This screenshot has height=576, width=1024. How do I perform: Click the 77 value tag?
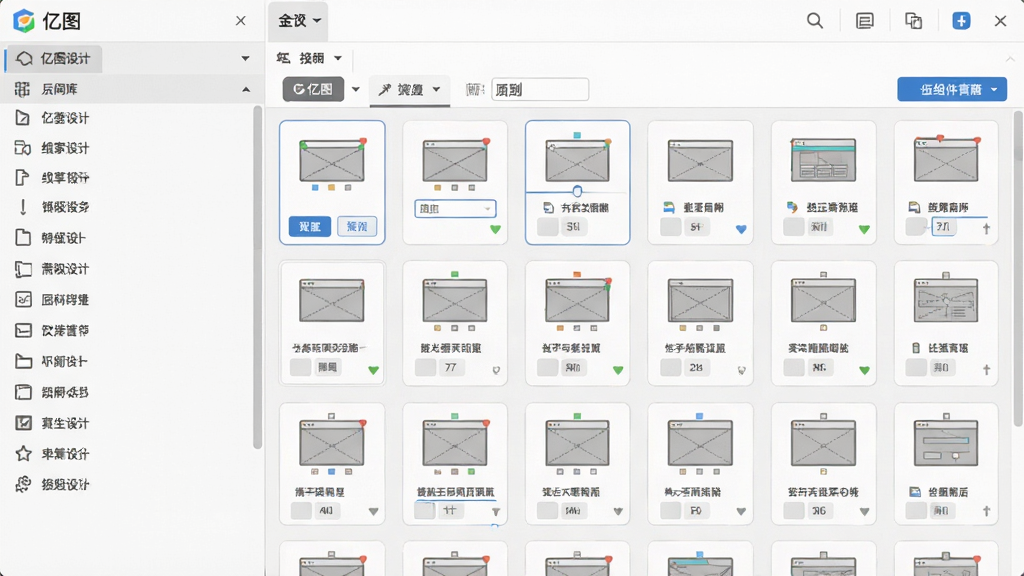(451, 368)
